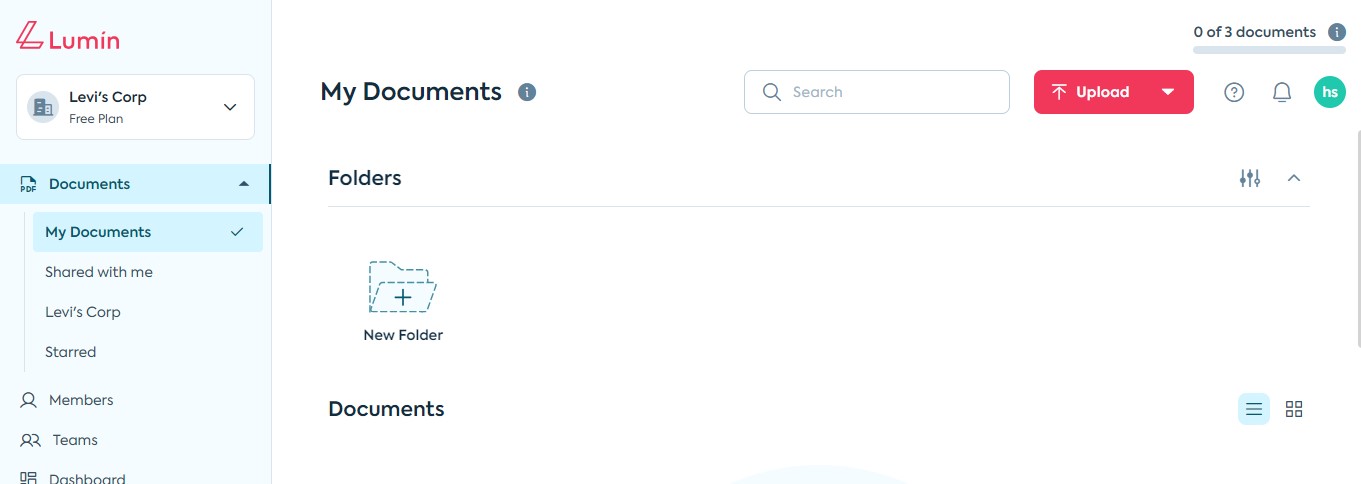Collapse the Documents sidebar menu
Screen dimensions: 1361x484
[x=244, y=184]
